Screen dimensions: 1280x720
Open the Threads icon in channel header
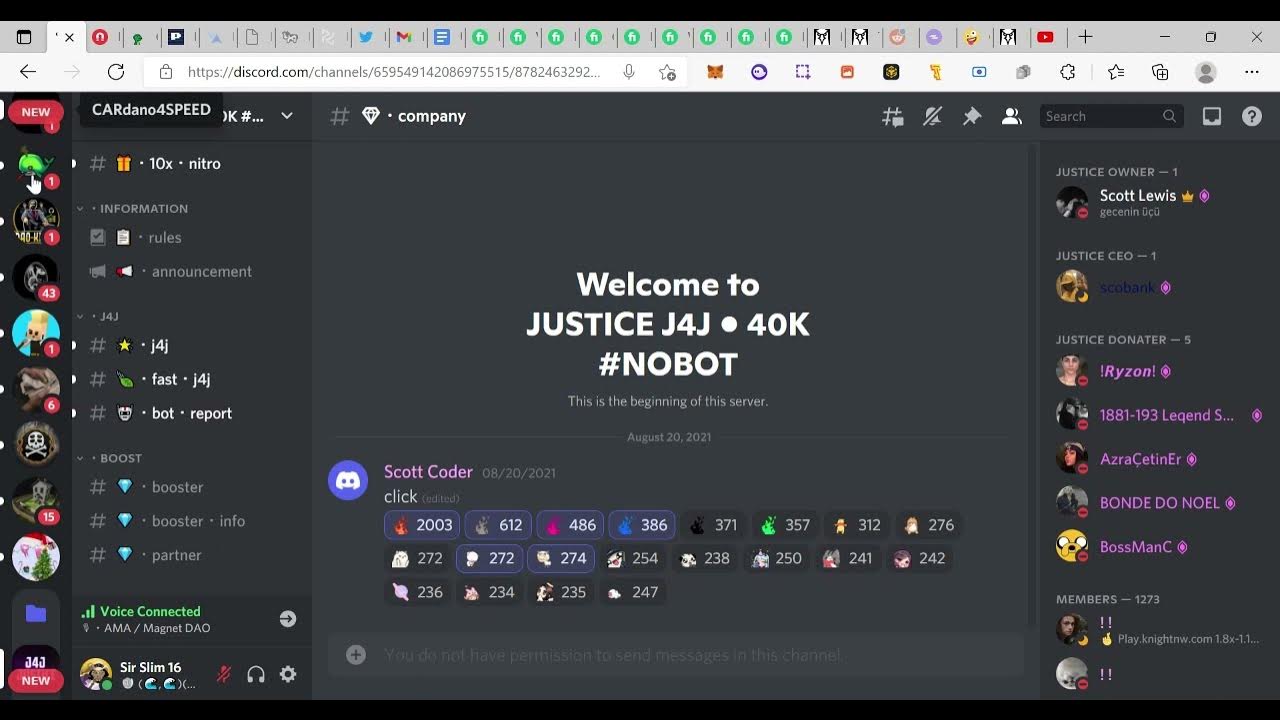893,116
